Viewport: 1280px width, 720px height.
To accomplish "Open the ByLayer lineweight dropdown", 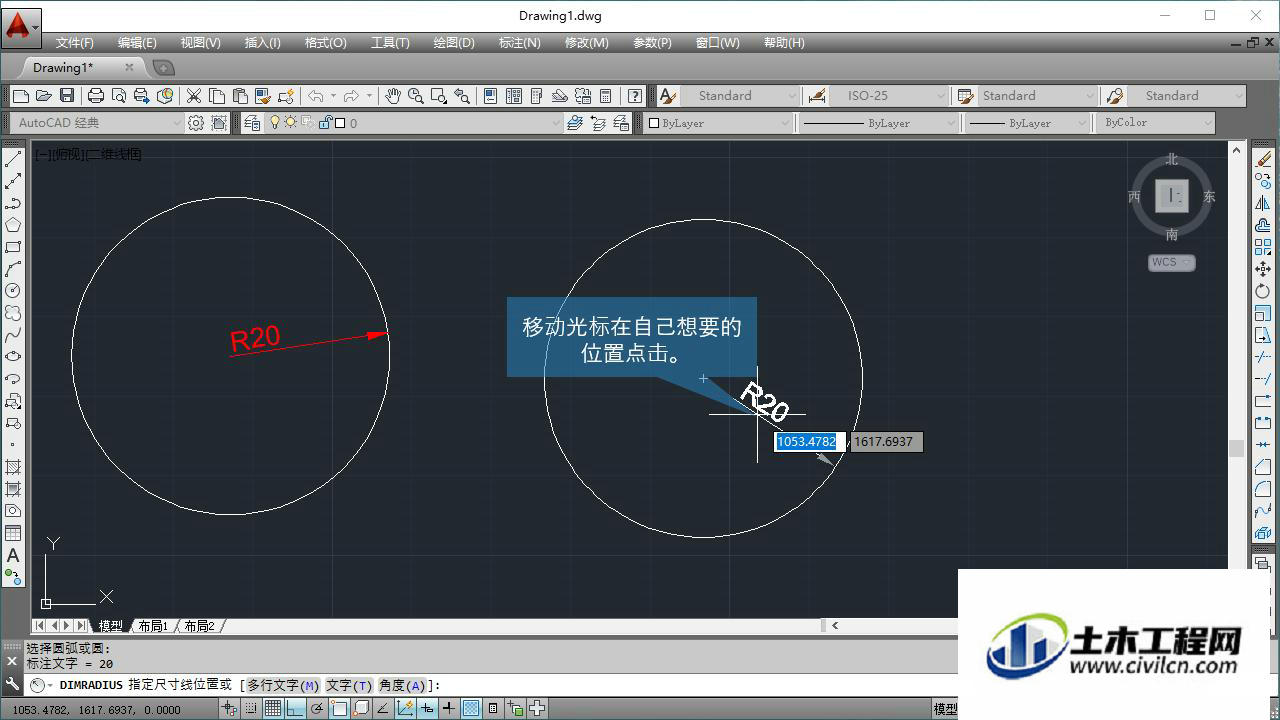I will pos(1027,123).
